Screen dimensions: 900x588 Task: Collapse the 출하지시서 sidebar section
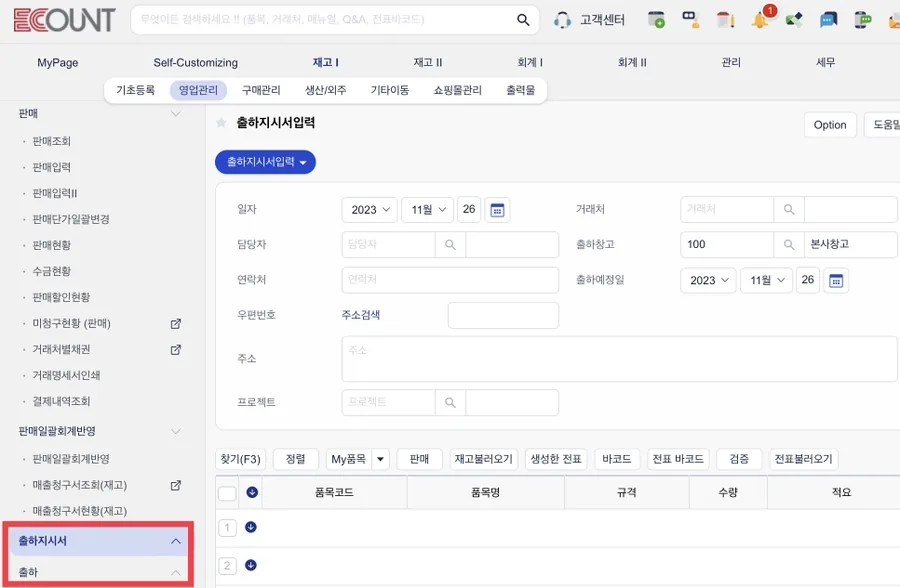[x=176, y=541]
